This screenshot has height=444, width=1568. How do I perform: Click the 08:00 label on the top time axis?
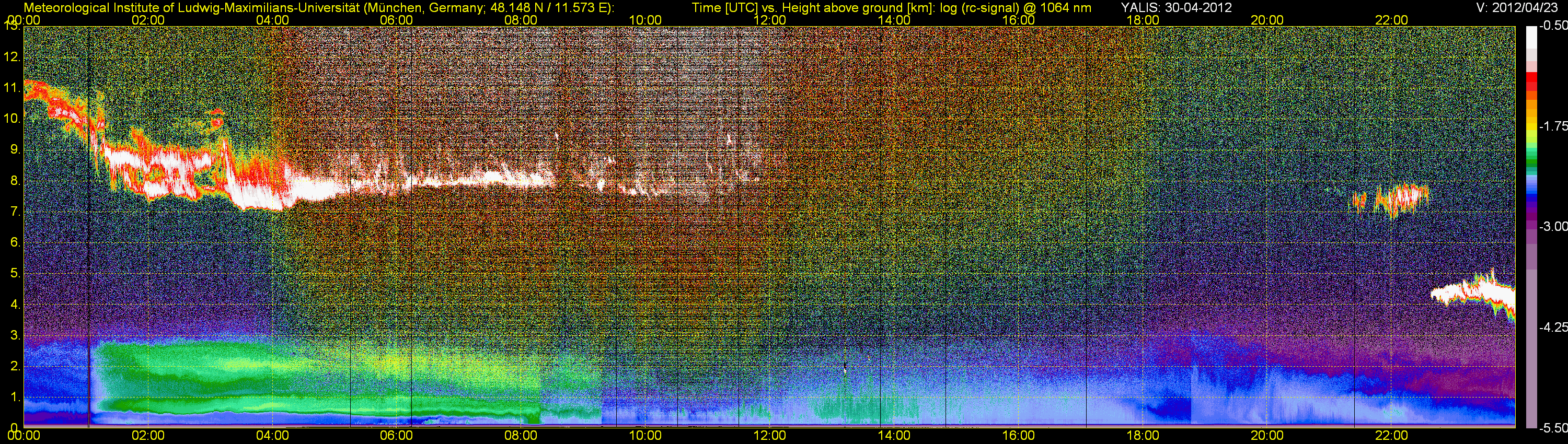521,20
